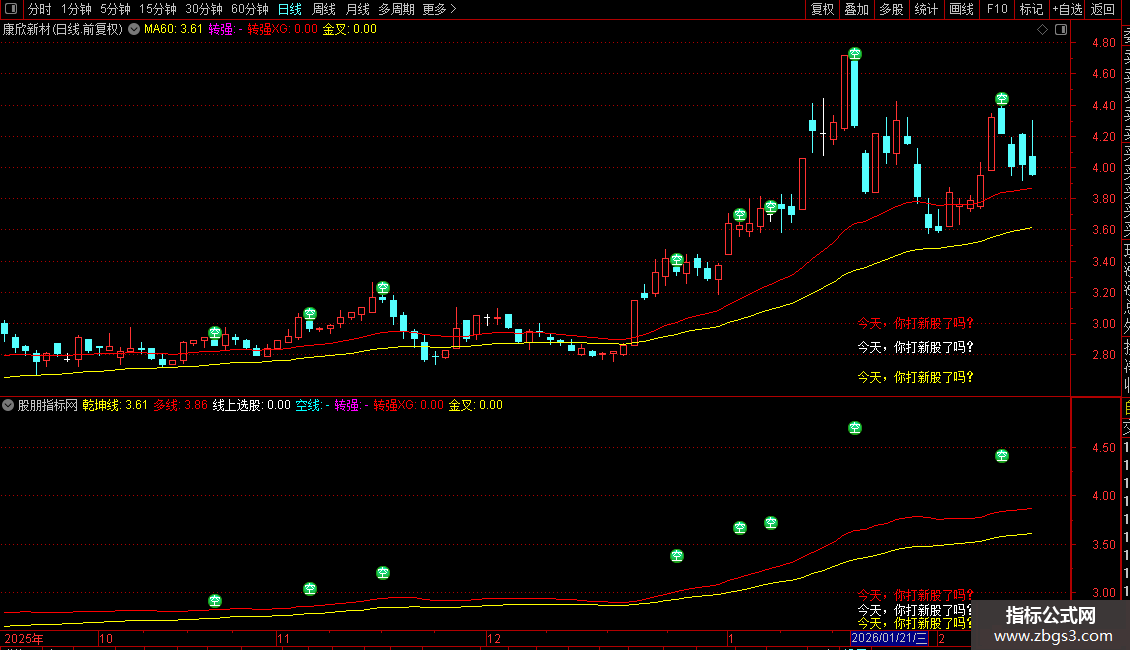Screen dimensions: 1130x650
Task: Click the 4.80 price axis label
Action: pyautogui.click(x=1103, y=43)
